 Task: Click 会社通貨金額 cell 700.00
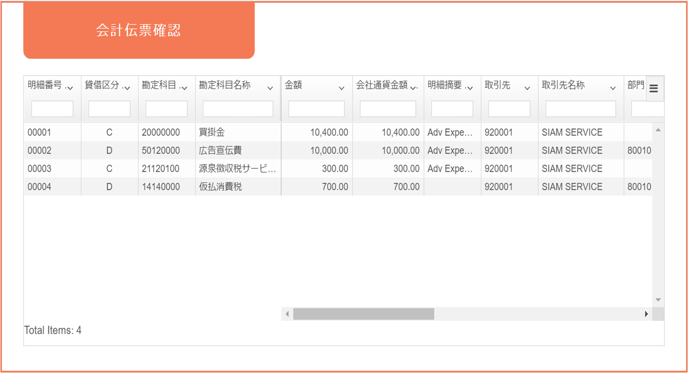pyautogui.click(x=406, y=186)
